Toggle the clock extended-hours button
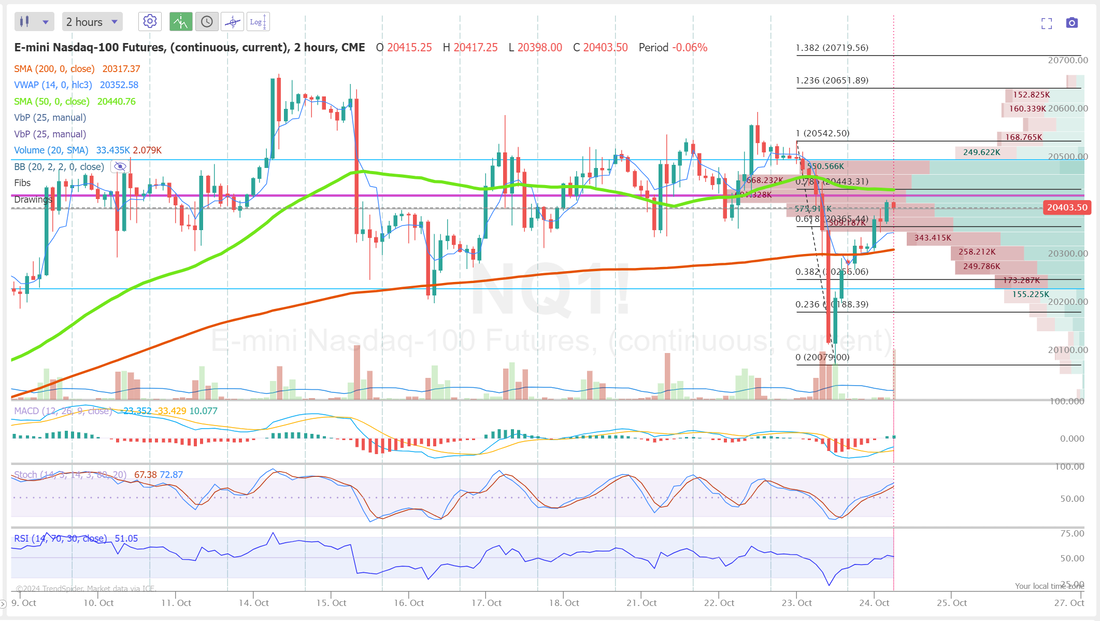Viewport: 1100px width, 621px height. (x=207, y=22)
